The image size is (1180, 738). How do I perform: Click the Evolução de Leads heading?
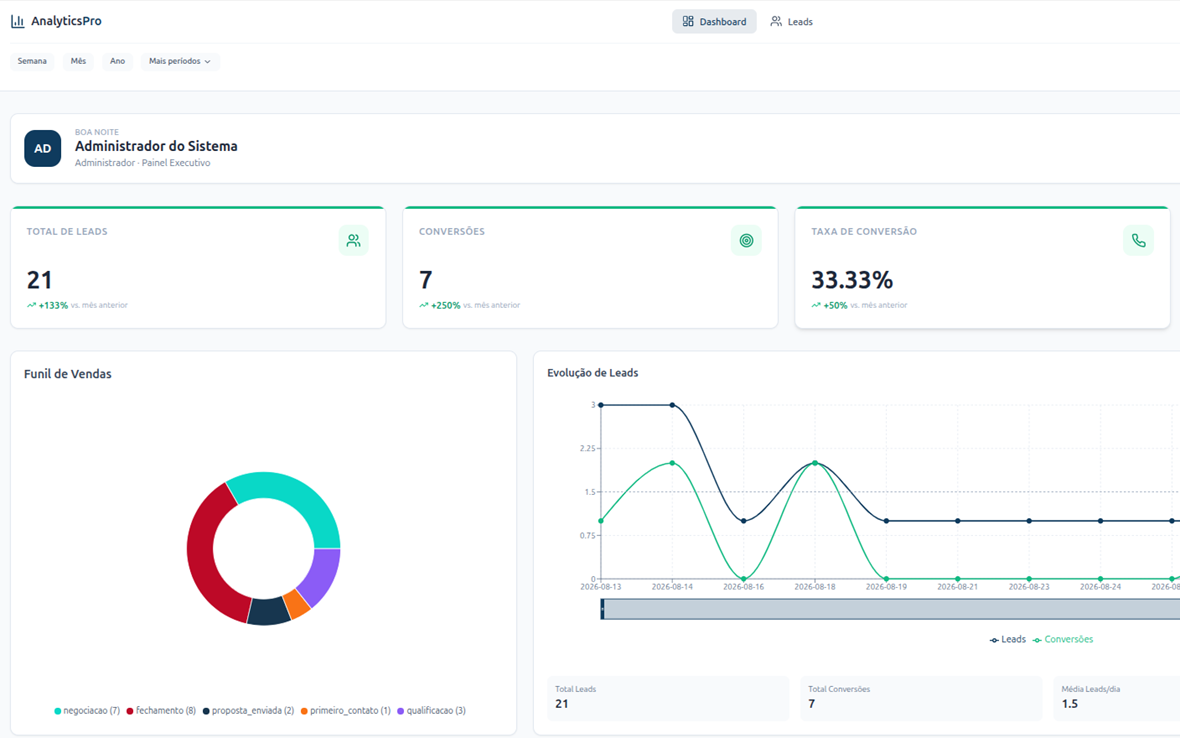[592, 373]
